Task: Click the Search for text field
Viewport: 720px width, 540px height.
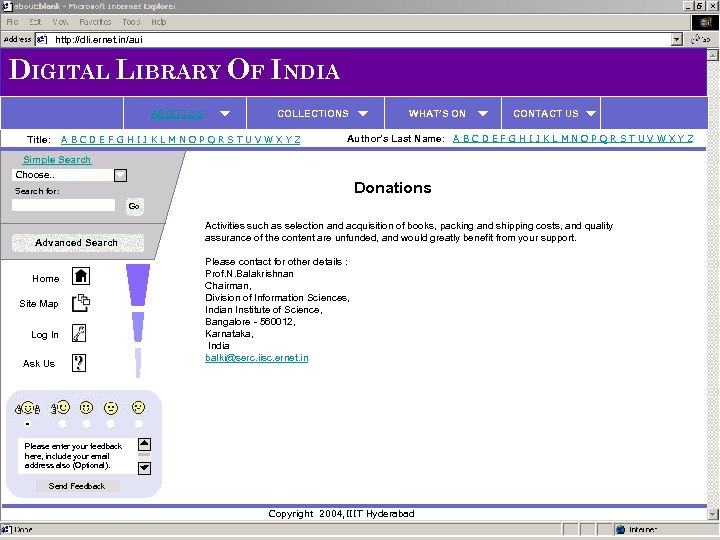Action: 63,205
